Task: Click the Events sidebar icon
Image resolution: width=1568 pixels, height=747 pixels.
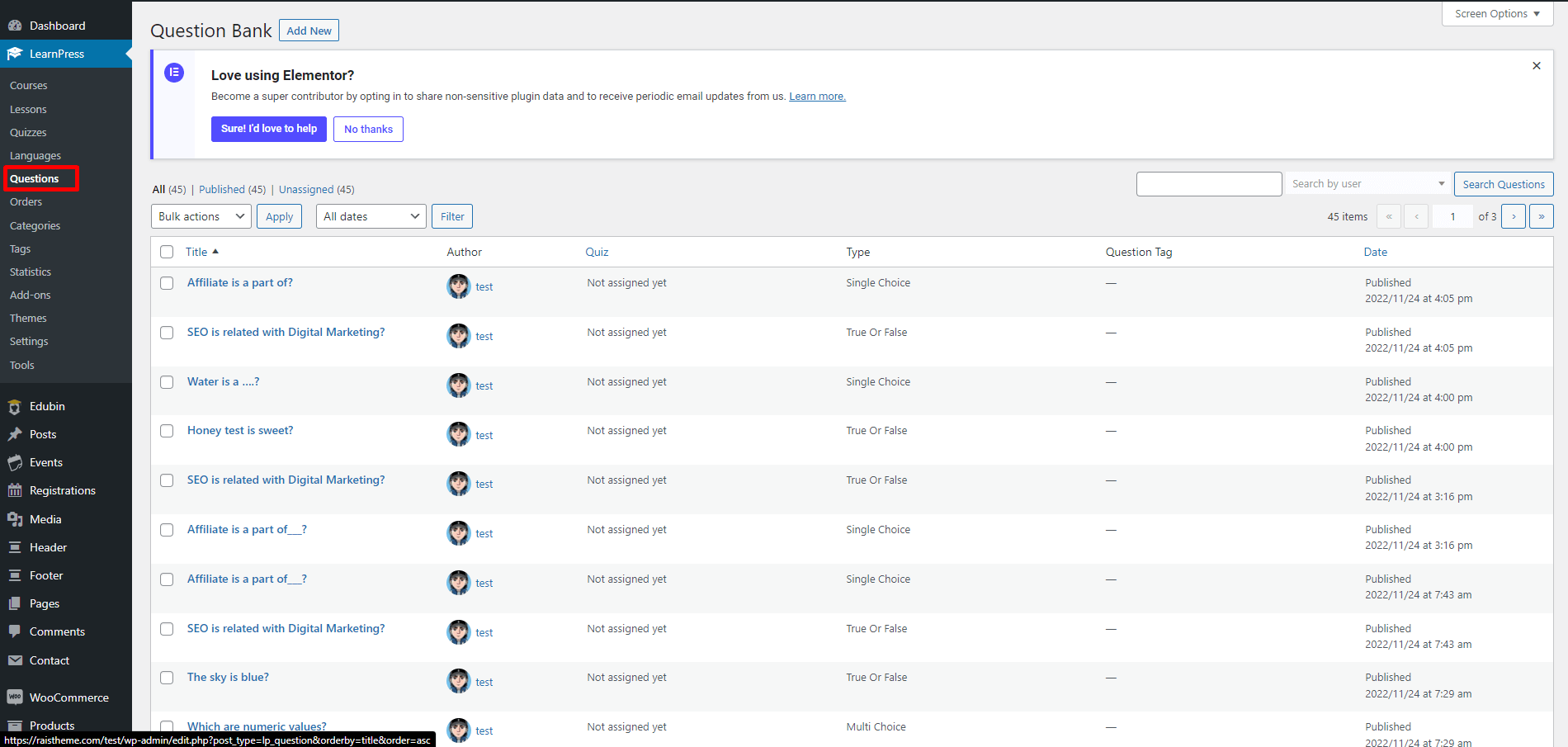Action: (x=15, y=463)
